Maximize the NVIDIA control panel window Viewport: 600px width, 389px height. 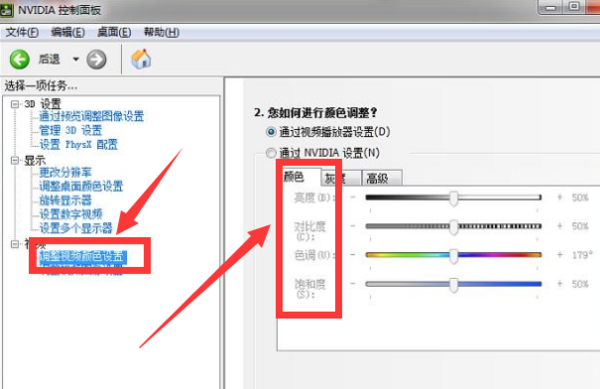[x=574, y=7]
